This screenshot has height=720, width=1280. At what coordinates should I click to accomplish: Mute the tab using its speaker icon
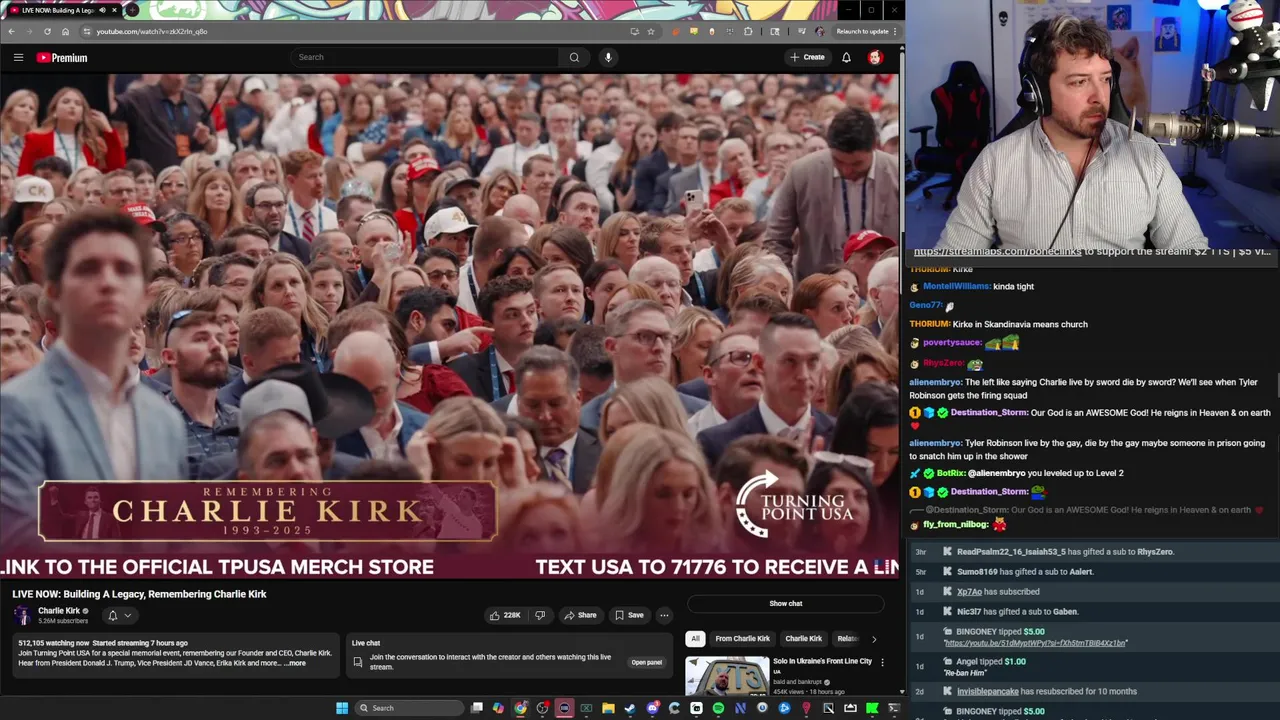(103, 10)
